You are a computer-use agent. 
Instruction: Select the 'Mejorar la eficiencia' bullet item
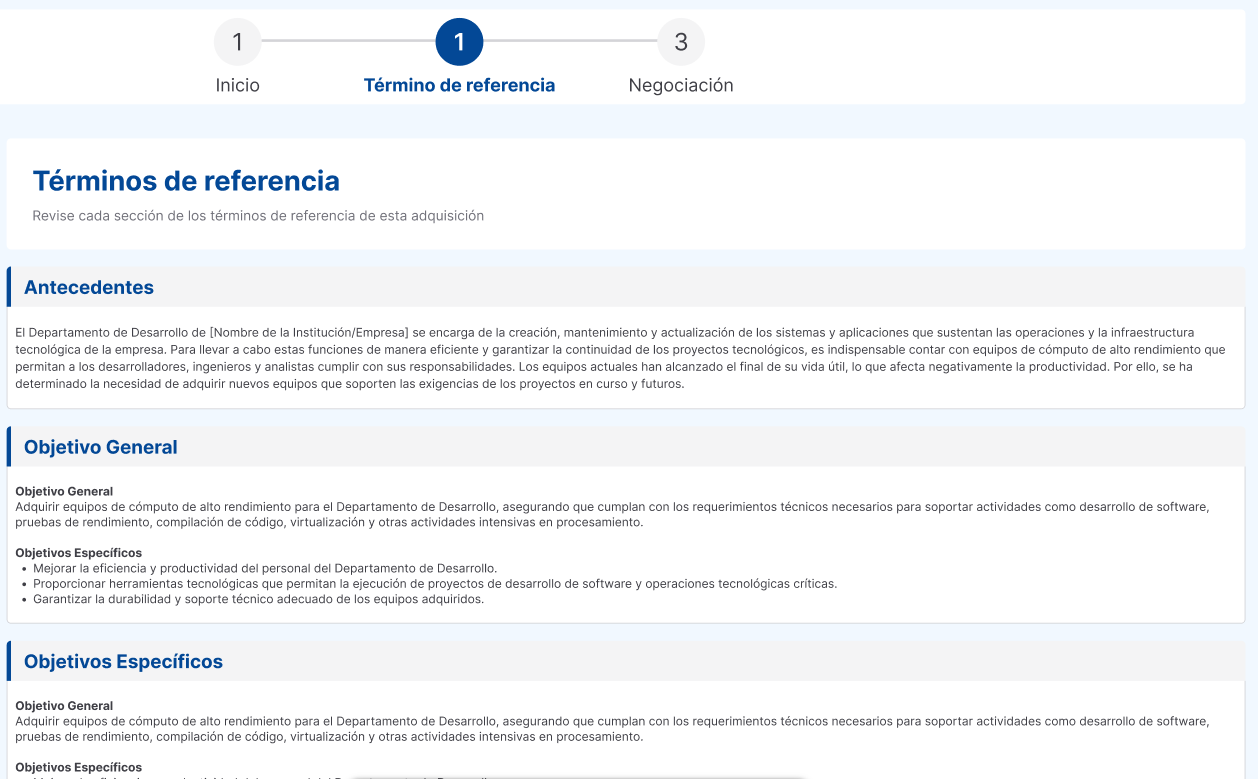click(265, 568)
